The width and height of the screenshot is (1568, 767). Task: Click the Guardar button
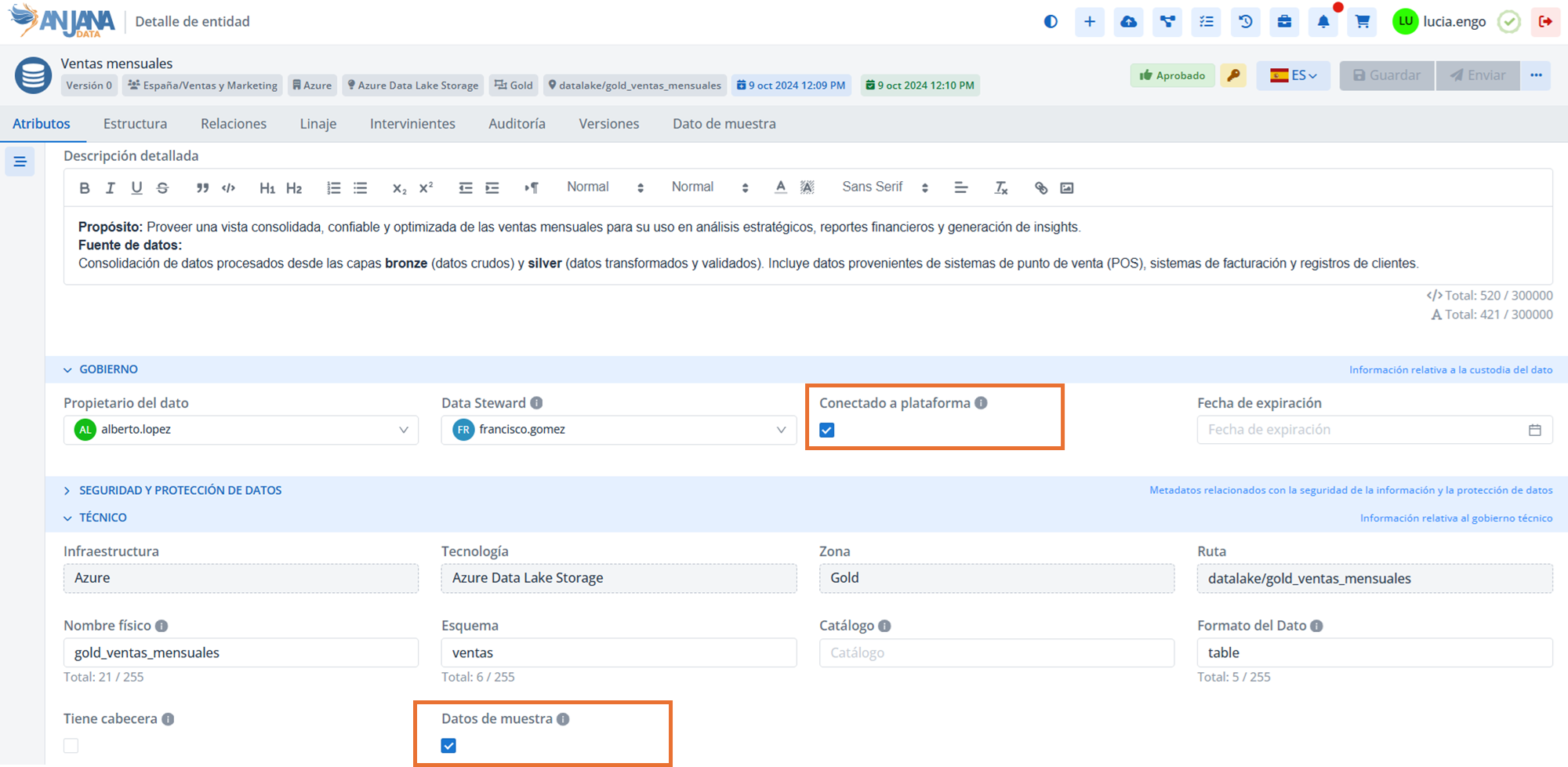coord(1387,75)
